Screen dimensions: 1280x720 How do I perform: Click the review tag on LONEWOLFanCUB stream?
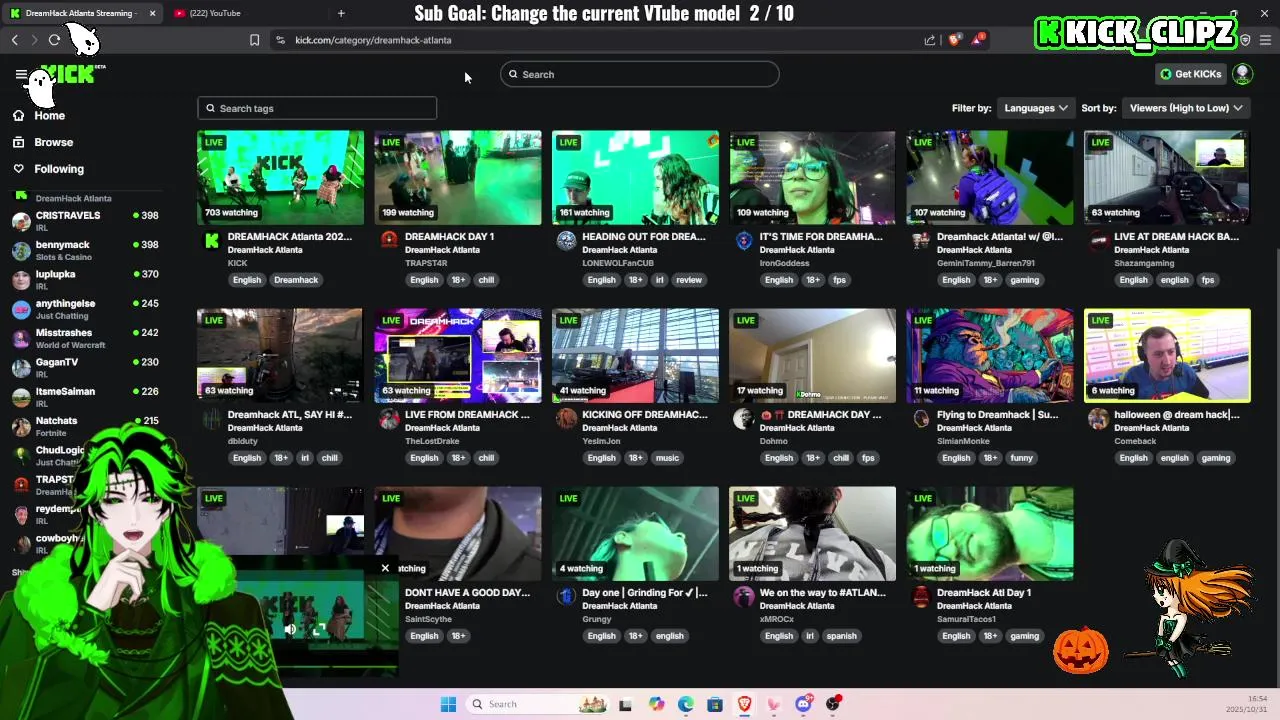click(689, 280)
